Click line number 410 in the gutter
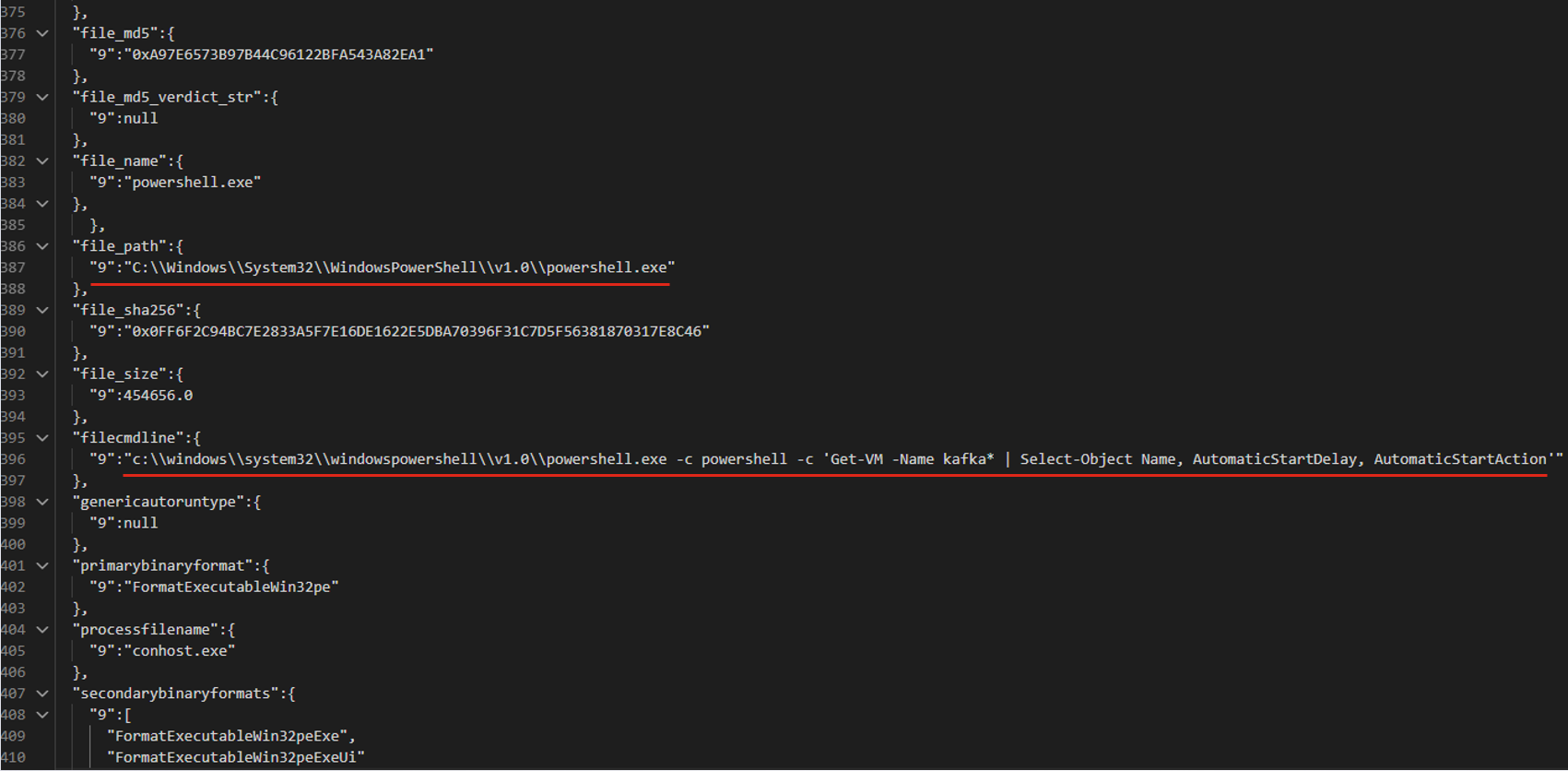The height and width of the screenshot is (771, 1568). pyautogui.click(x=13, y=757)
